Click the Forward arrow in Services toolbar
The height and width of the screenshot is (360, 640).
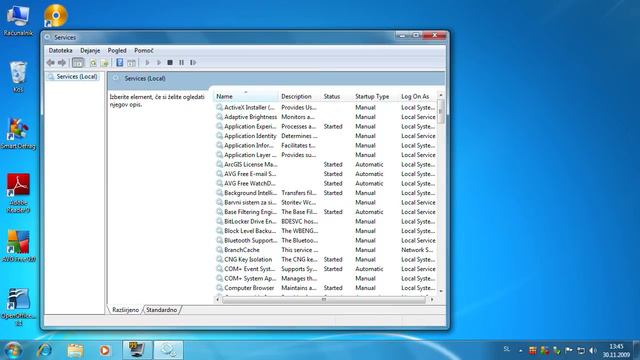click(62, 62)
